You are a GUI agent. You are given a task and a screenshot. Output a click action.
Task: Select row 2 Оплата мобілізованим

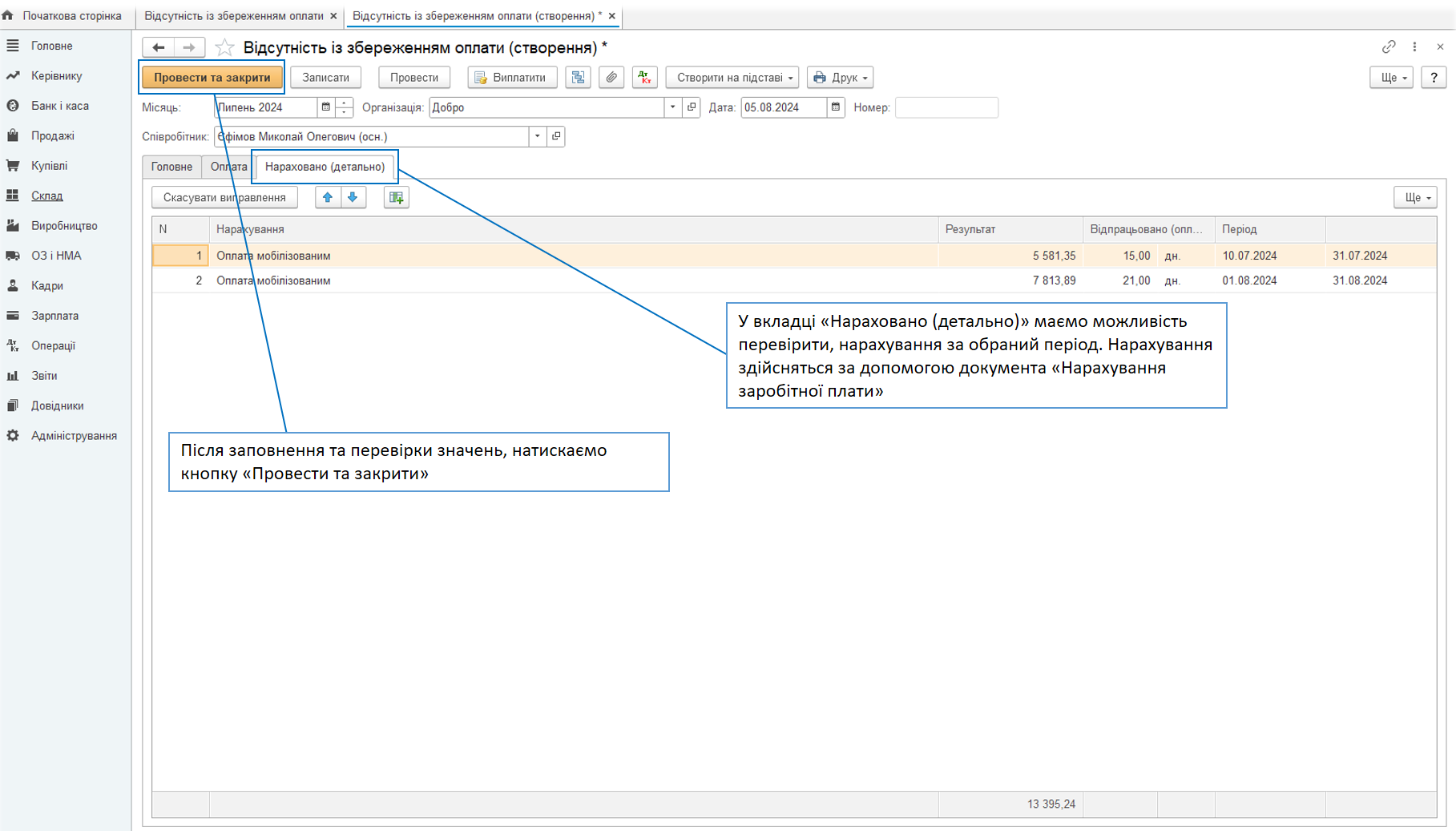point(794,280)
